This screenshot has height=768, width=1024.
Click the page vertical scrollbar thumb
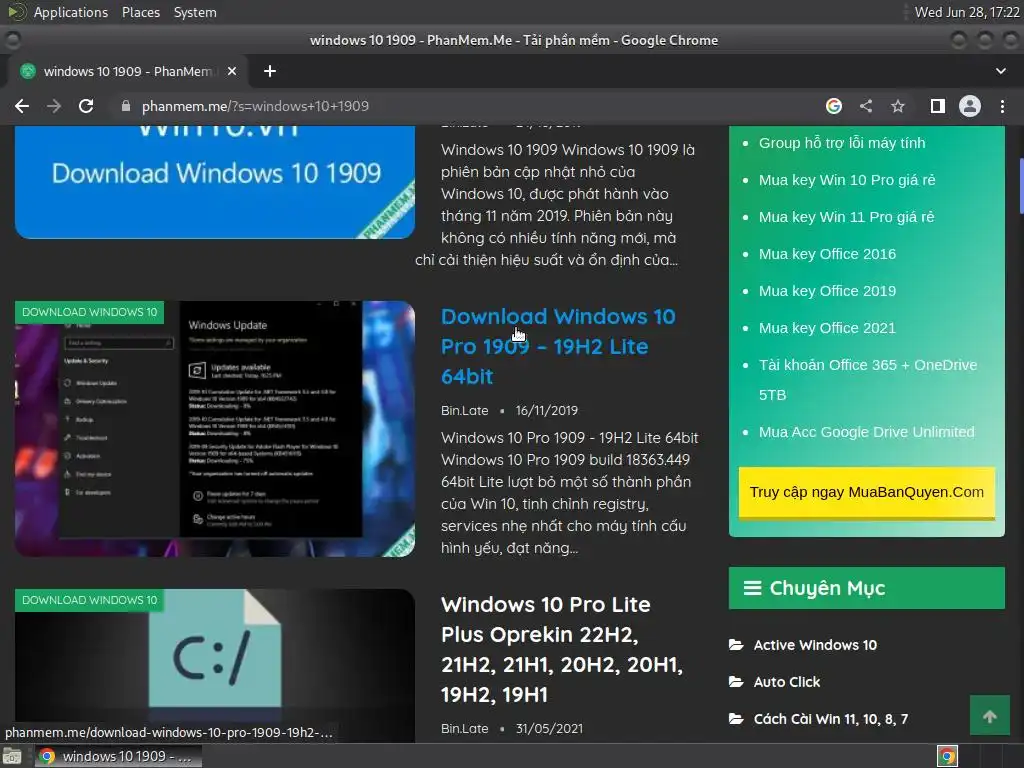point(1021,186)
